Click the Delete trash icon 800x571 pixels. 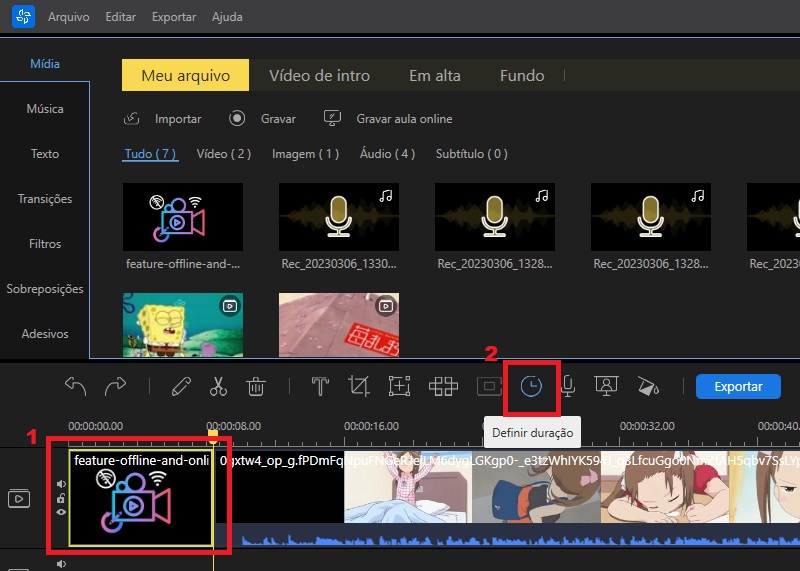click(x=256, y=387)
